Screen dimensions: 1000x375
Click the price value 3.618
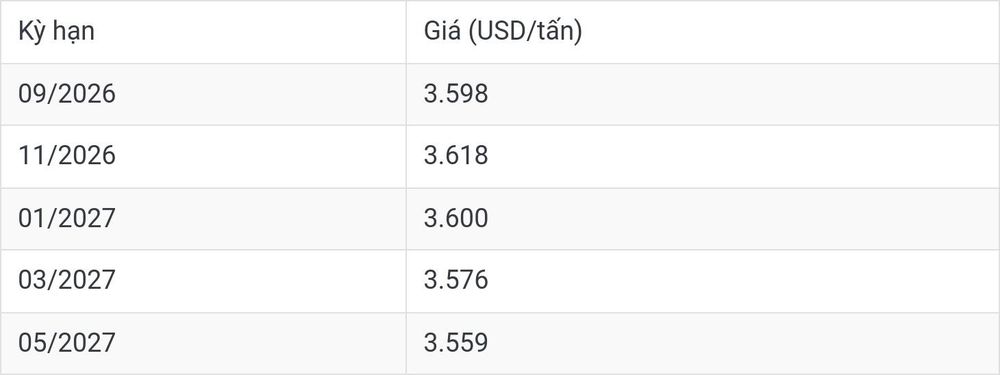click(x=456, y=156)
